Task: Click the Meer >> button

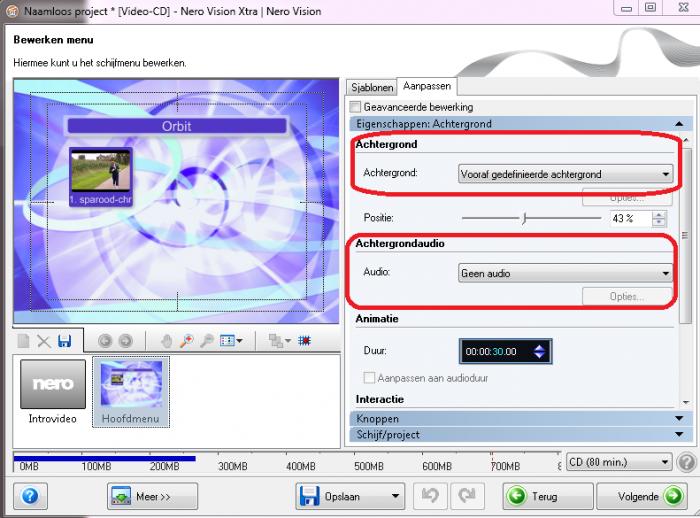Action: tap(152, 496)
